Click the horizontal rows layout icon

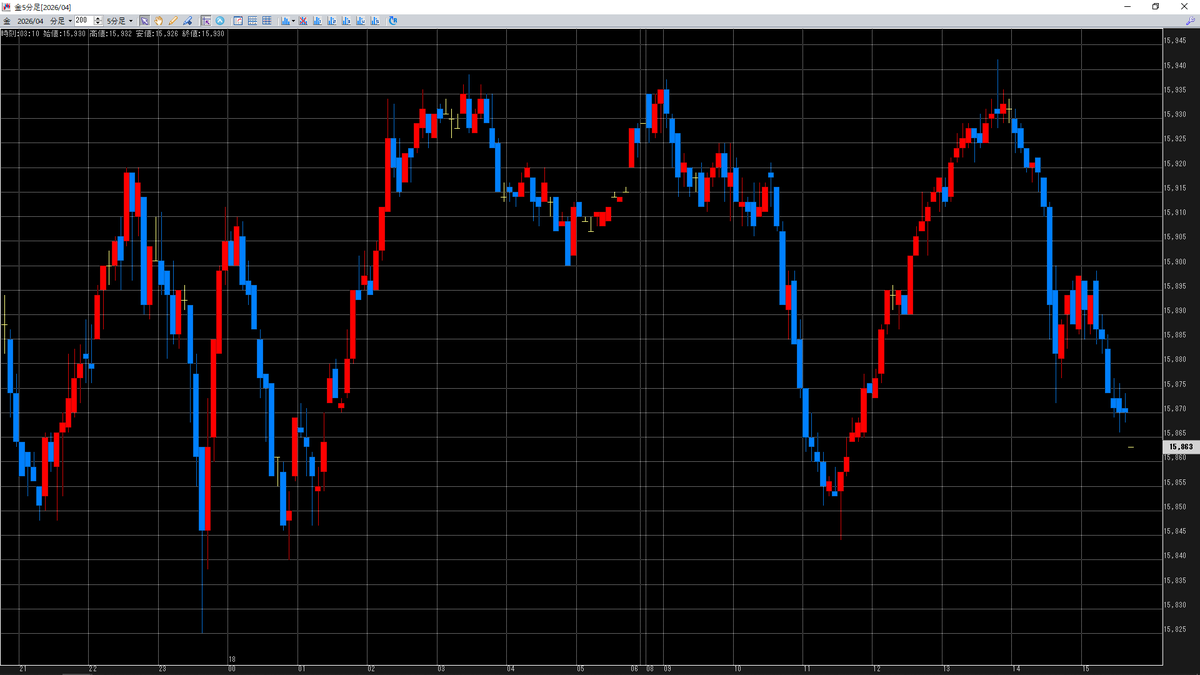click(252, 20)
